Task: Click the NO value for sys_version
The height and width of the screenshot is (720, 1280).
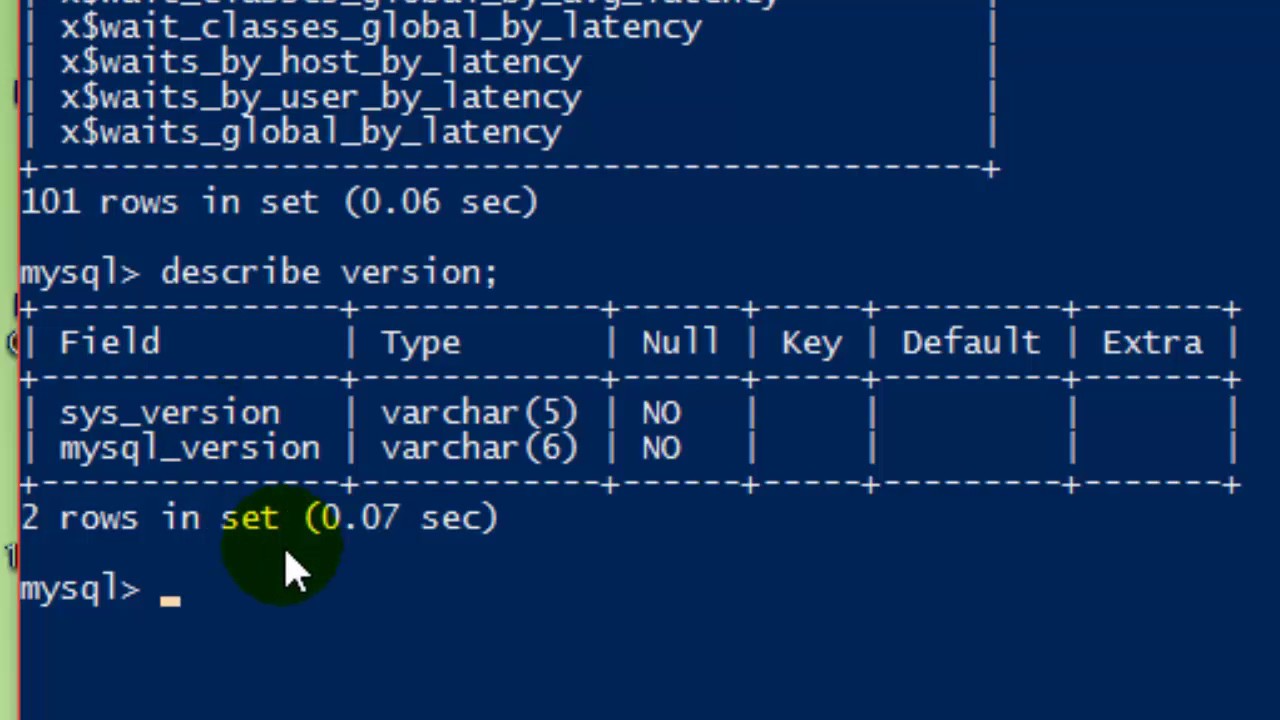Action: (661, 414)
